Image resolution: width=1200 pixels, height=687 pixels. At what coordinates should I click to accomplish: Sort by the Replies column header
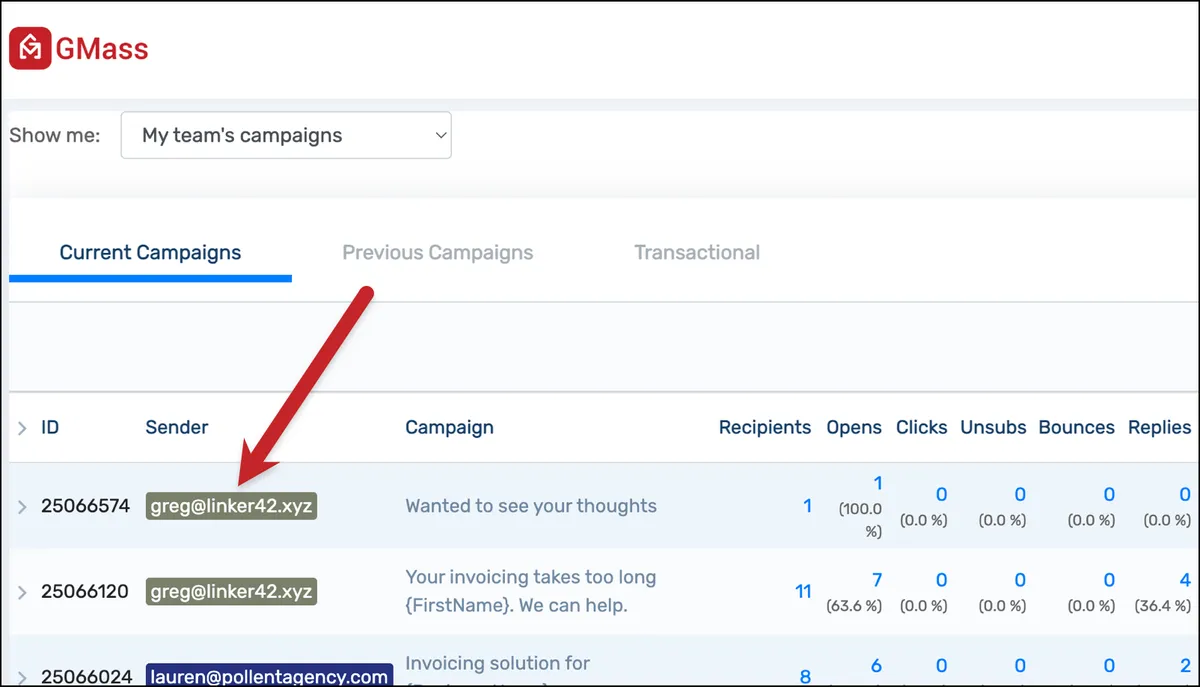[x=1159, y=427]
